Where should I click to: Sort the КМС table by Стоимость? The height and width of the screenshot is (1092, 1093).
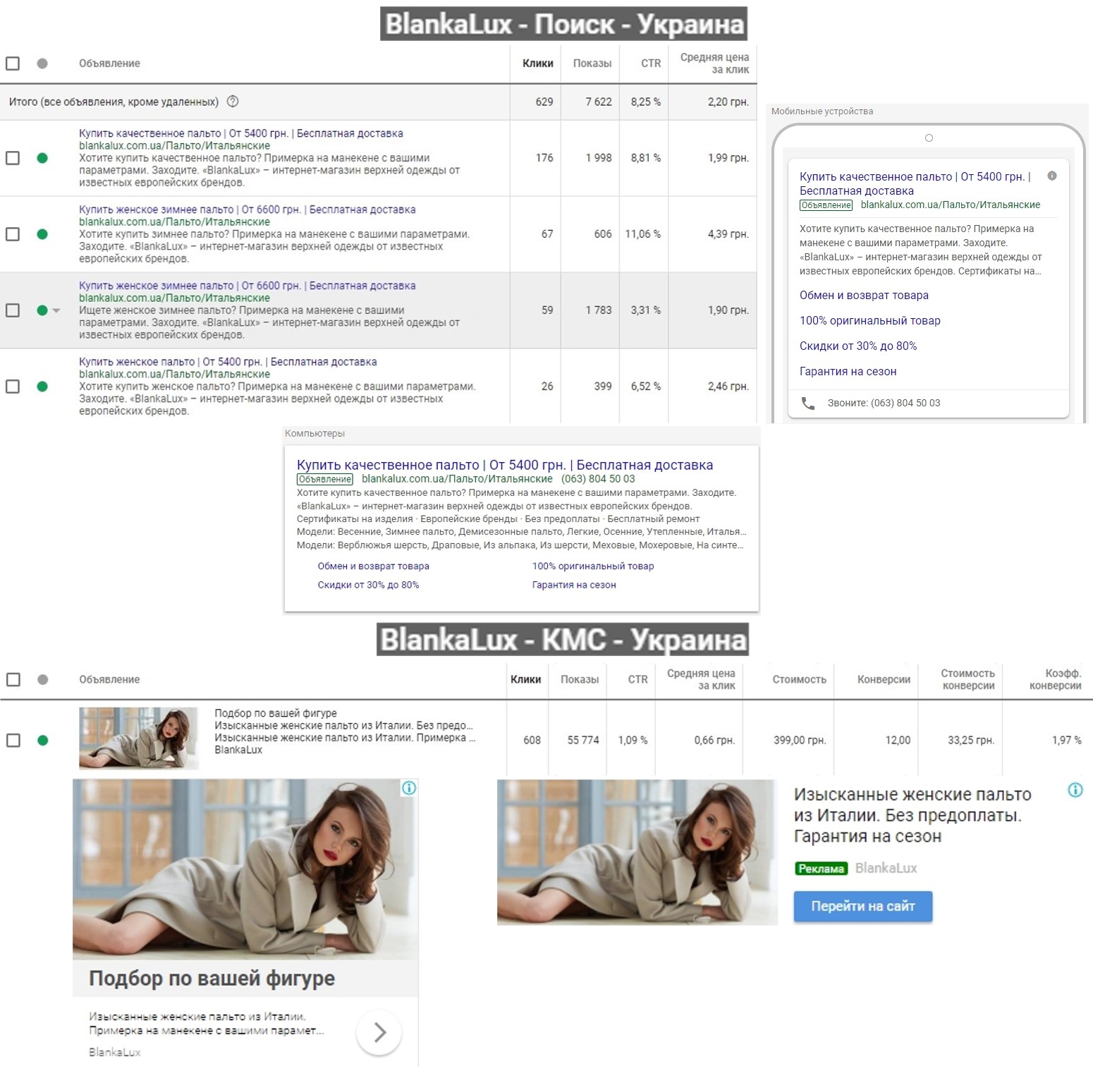point(799,679)
